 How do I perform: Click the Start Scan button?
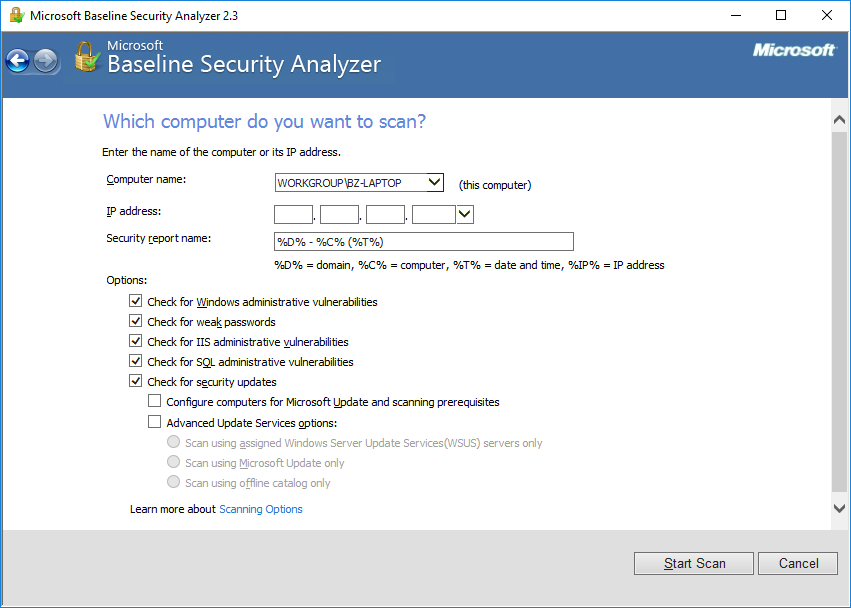(x=695, y=563)
